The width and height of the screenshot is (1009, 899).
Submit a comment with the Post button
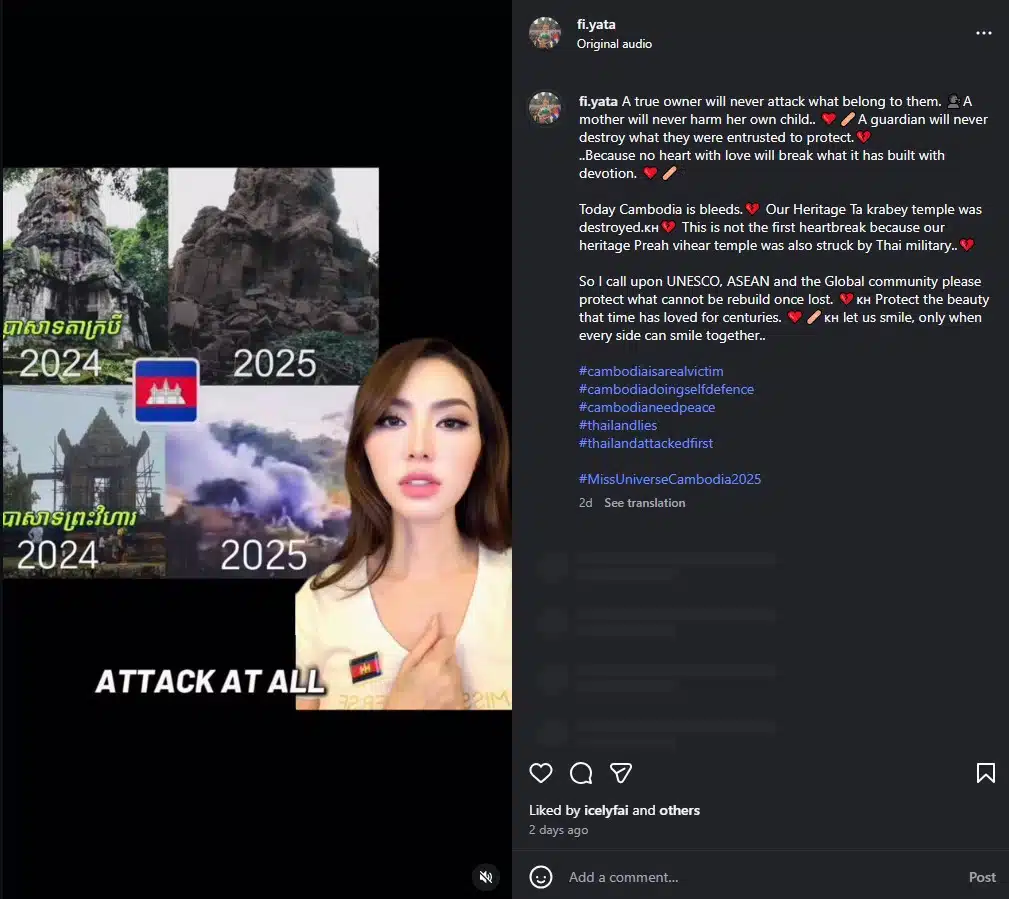coord(981,877)
